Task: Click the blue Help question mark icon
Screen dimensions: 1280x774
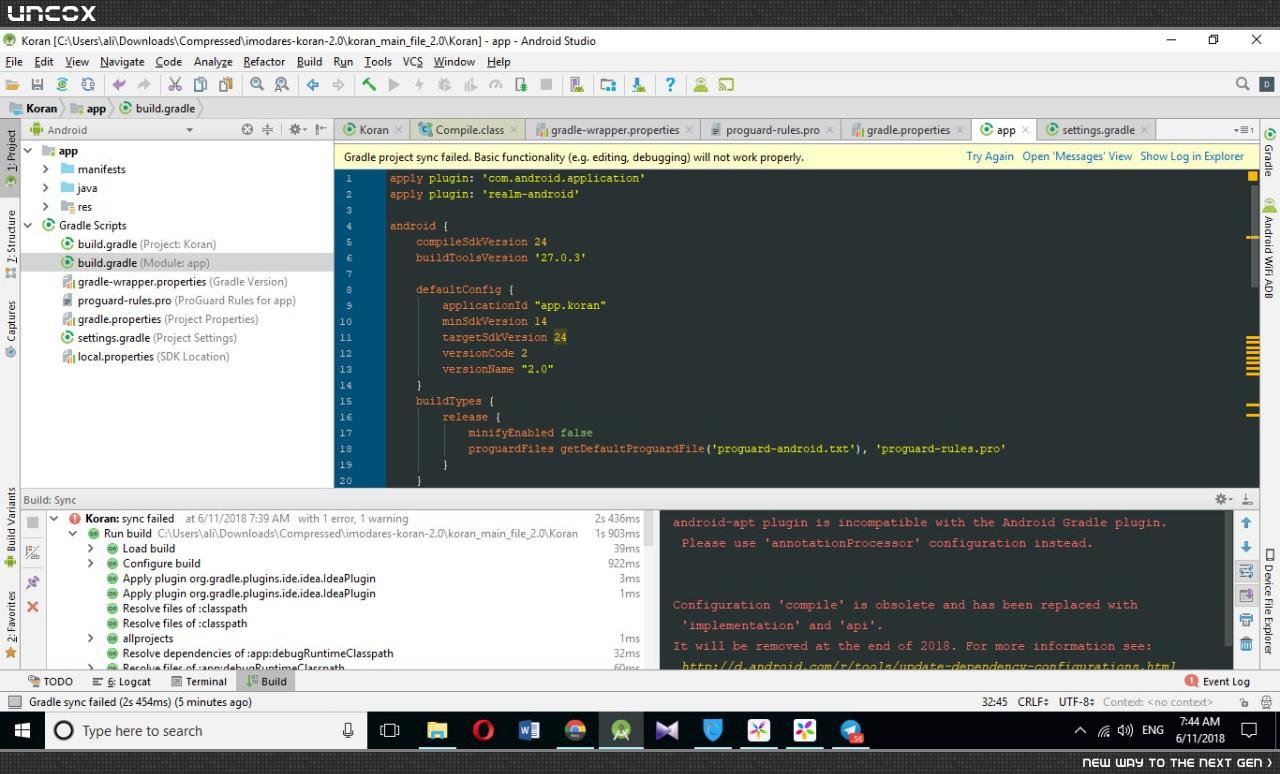Action: [670, 85]
